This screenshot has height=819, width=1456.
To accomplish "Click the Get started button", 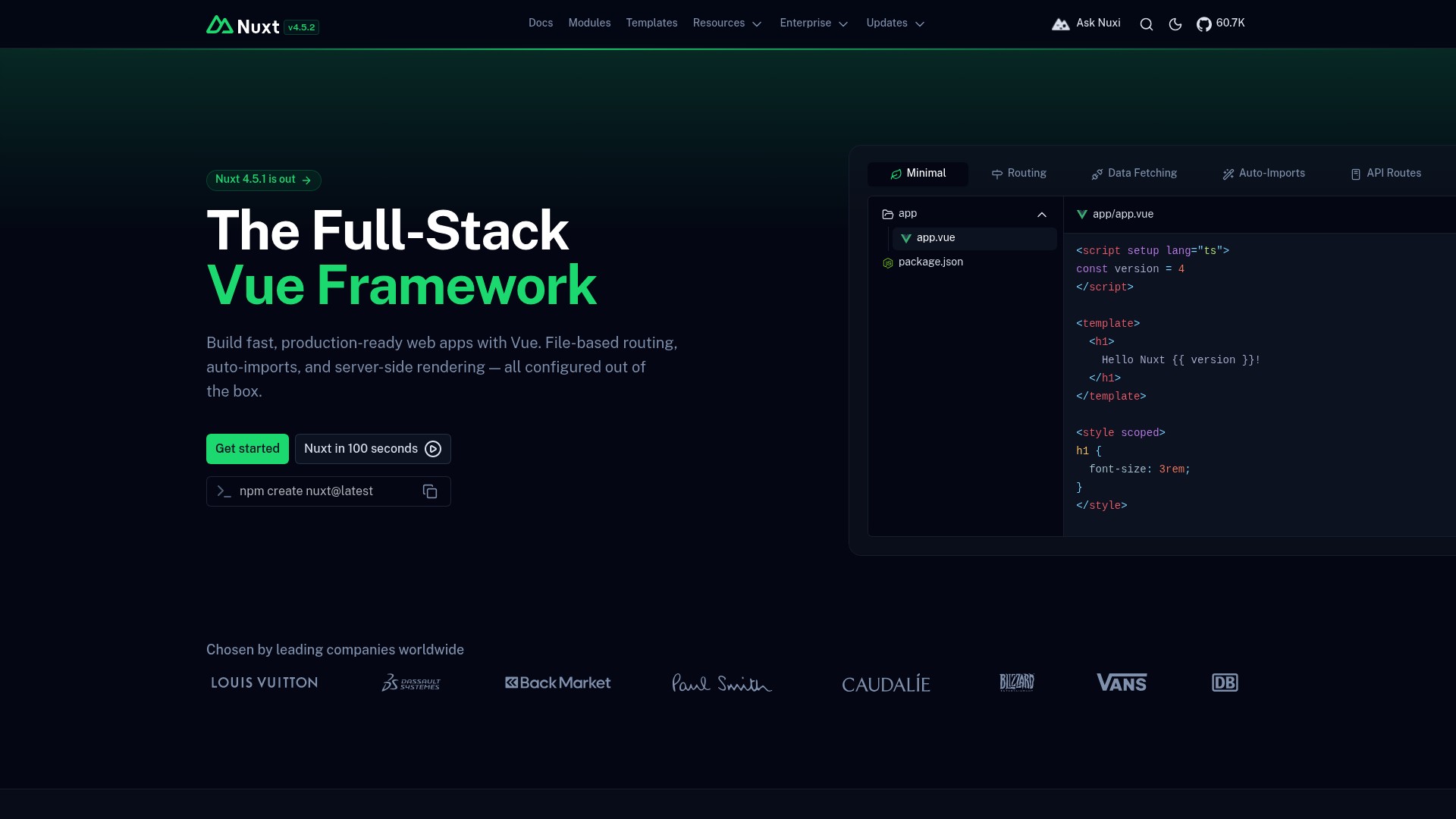I will (x=247, y=449).
